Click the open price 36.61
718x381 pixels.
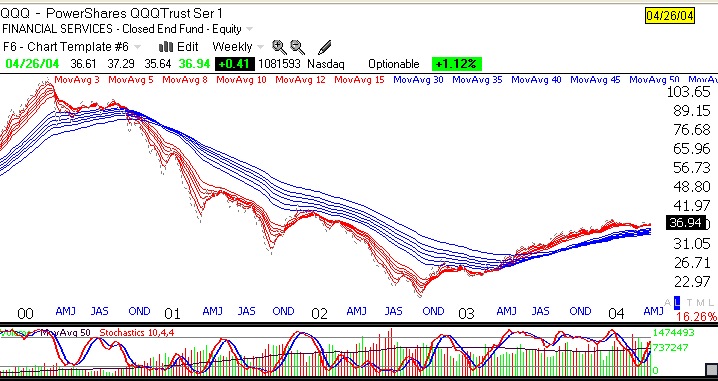[83, 64]
